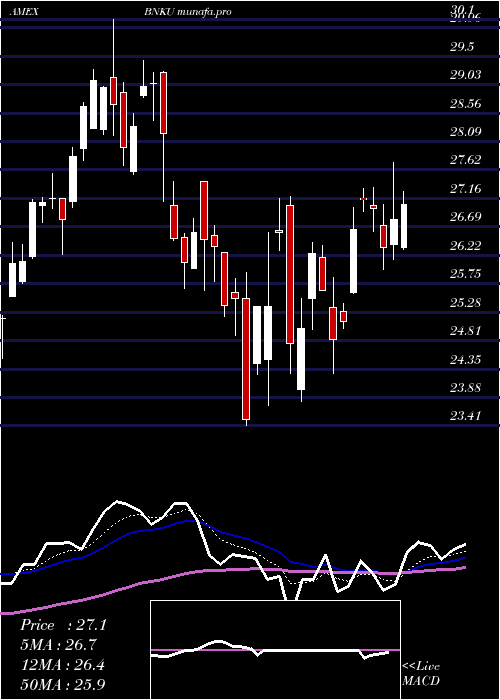Click the 50MA : 25.9 readout
The width and height of the screenshot is (500, 700).
point(62,684)
